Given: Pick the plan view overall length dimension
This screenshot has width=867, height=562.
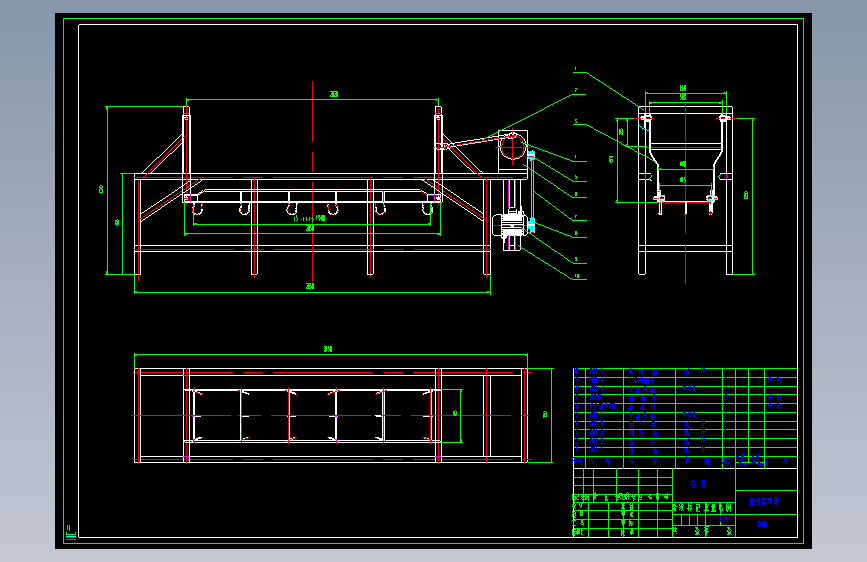Looking at the screenshot, I should (330, 351).
